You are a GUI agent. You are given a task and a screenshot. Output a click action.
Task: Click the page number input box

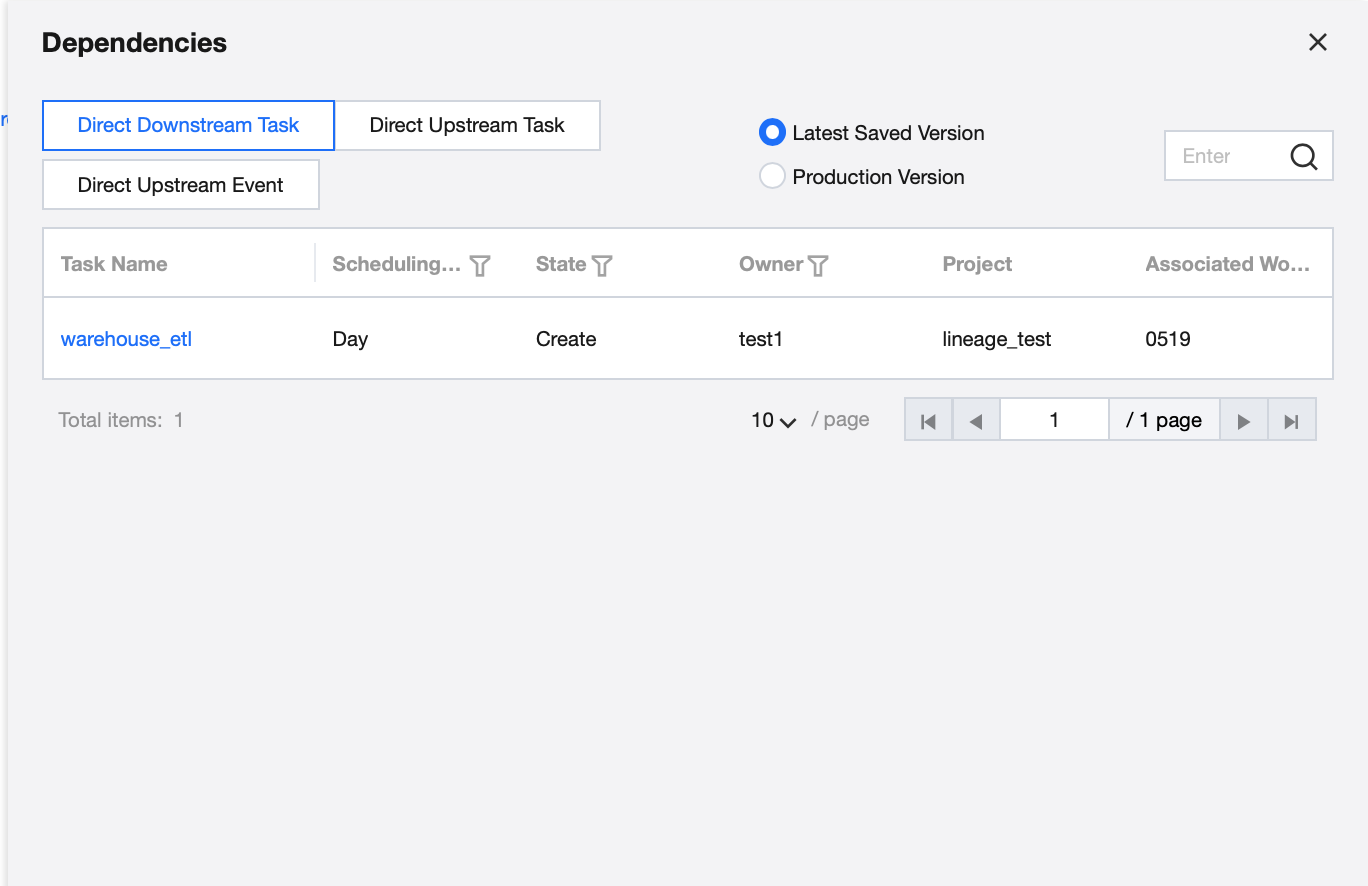[x=1054, y=421]
